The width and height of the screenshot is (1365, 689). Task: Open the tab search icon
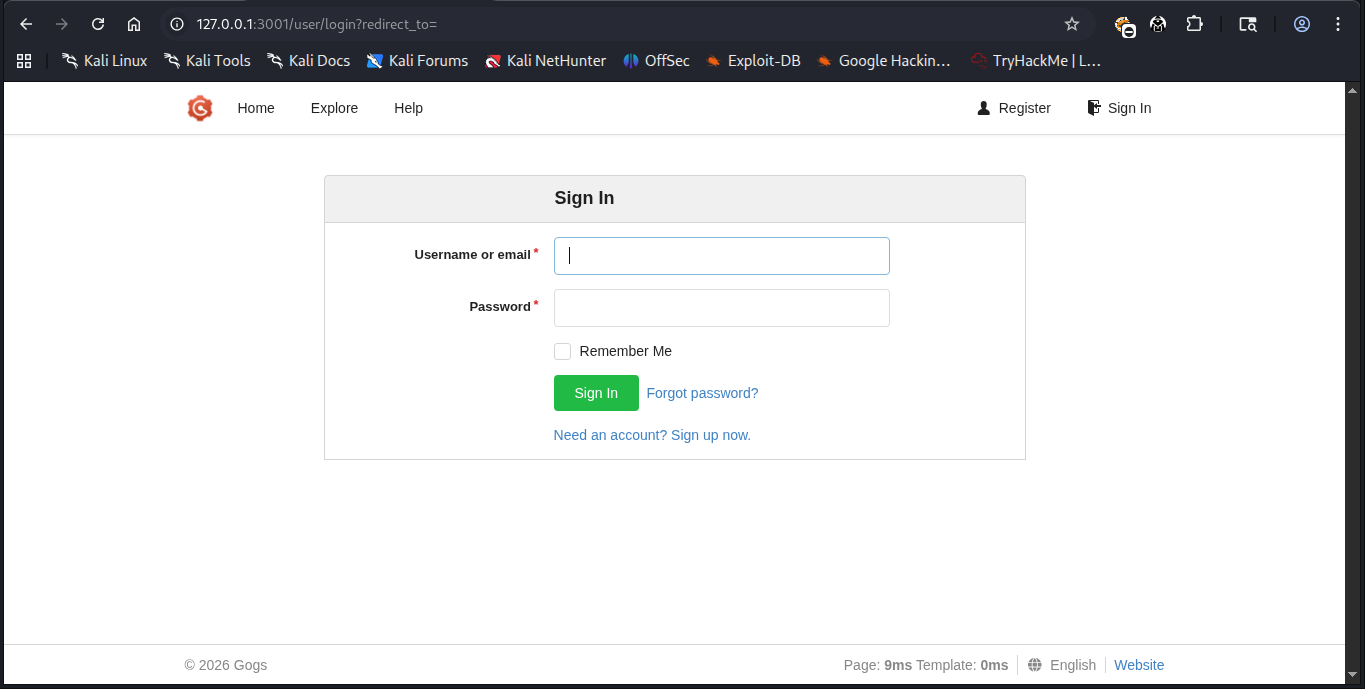[1248, 24]
